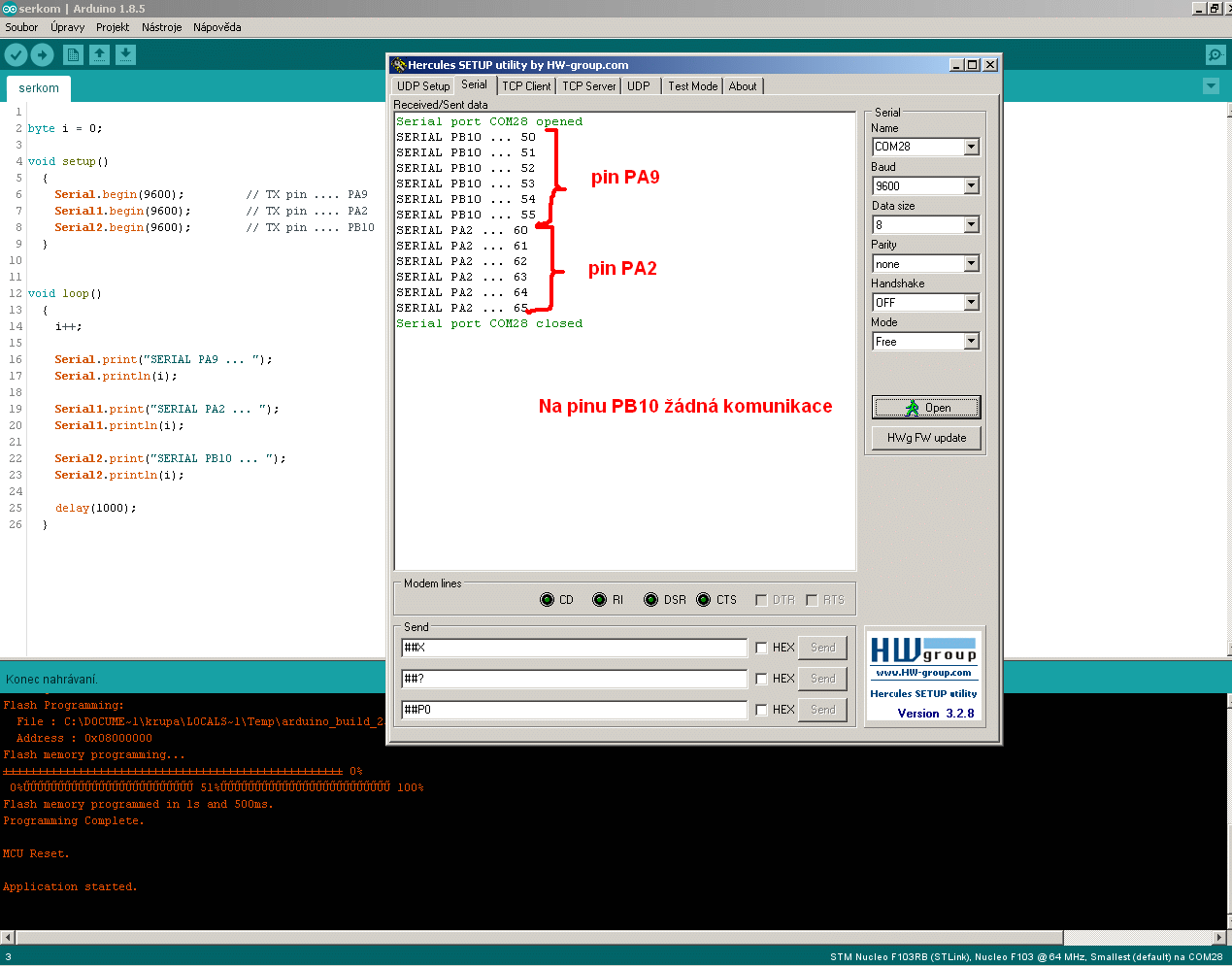The width and height of the screenshot is (1232, 966).
Task: Open the Nástroje menu
Action: coord(161,27)
